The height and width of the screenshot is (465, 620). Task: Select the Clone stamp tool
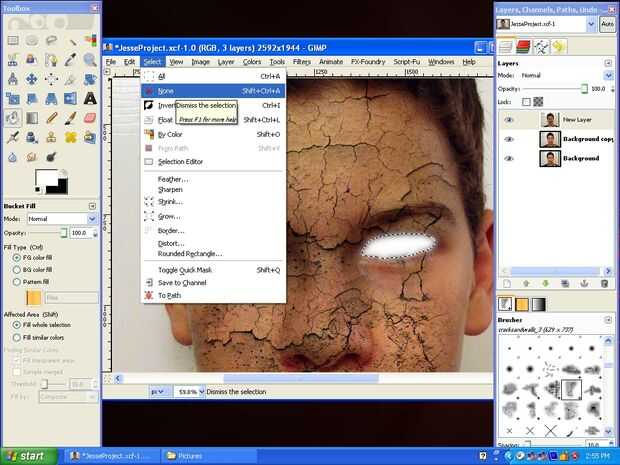tap(51, 137)
